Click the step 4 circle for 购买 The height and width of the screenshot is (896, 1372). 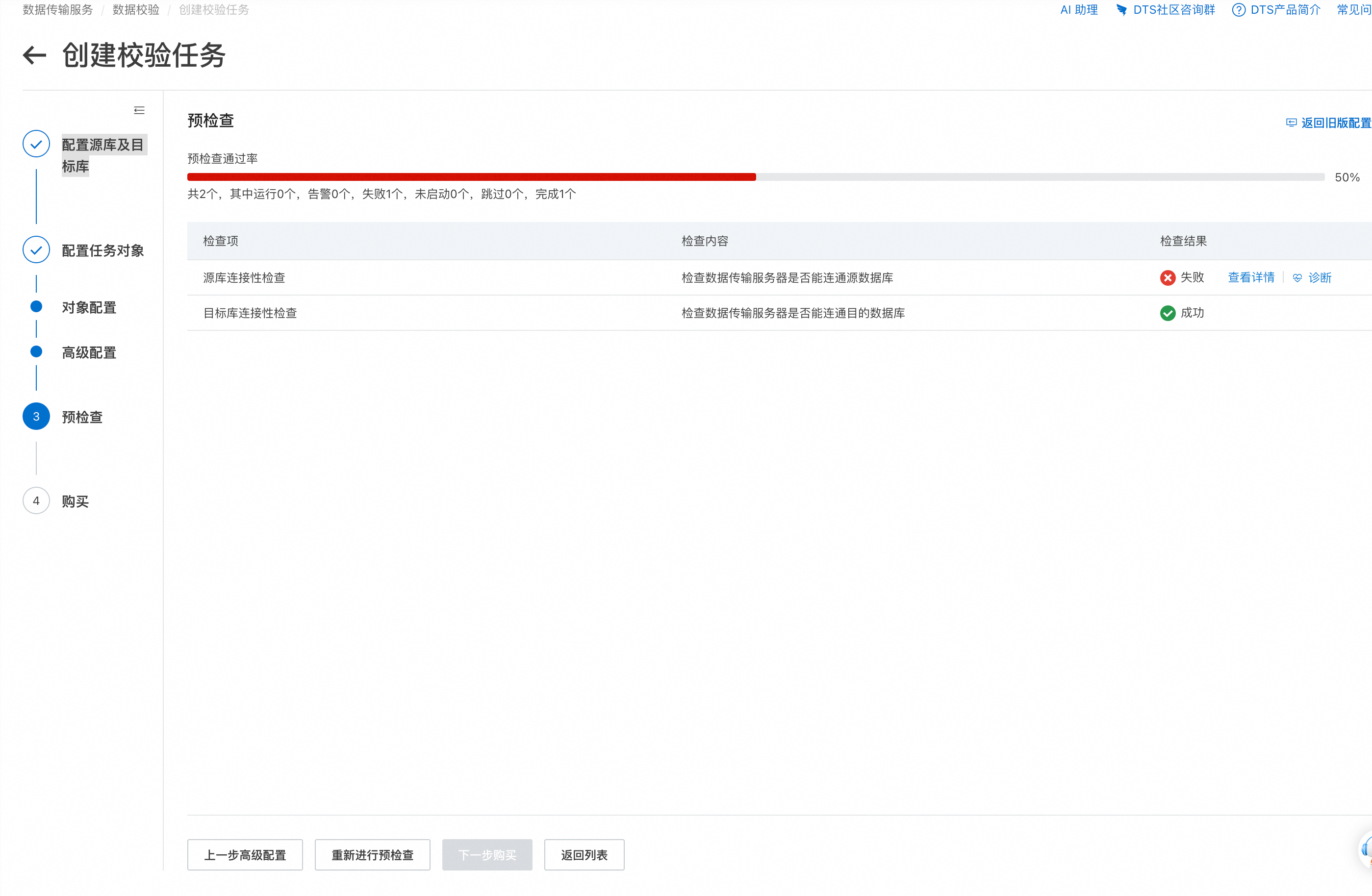(x=36, y=501)
